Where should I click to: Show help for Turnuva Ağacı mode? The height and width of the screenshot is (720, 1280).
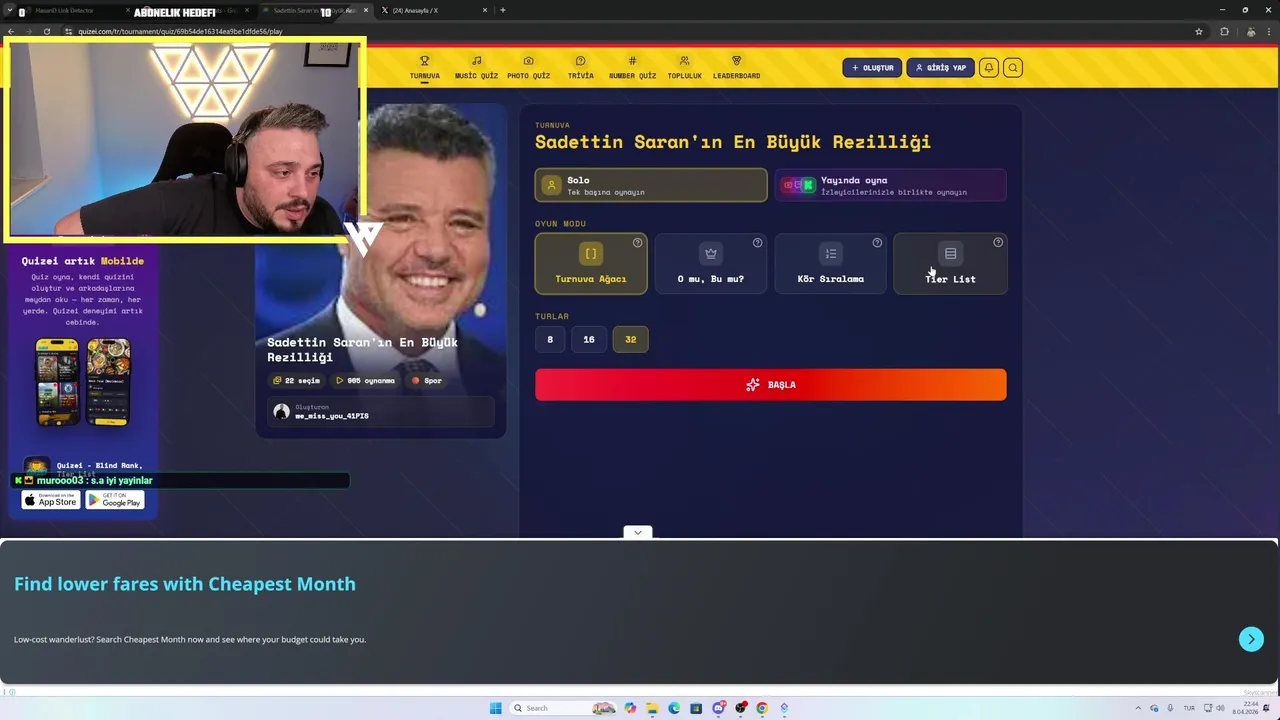[637, 243]
